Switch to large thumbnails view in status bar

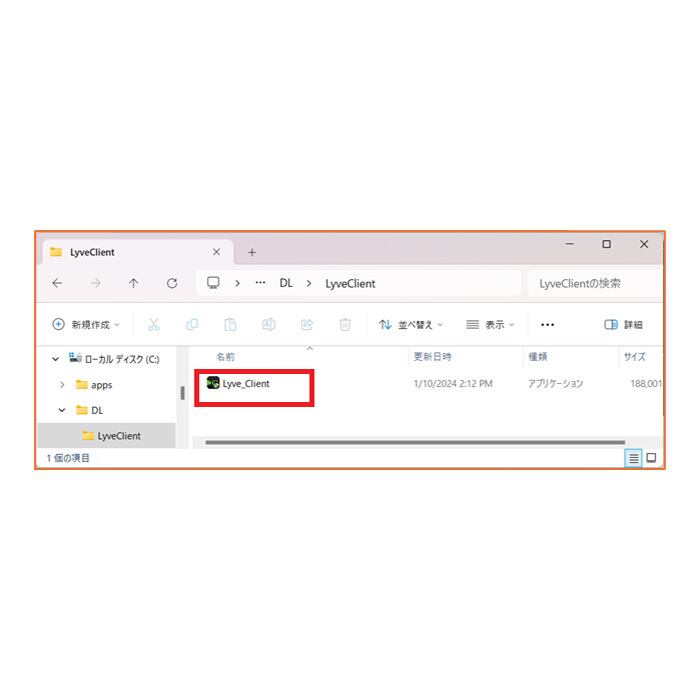click(651, 458)
